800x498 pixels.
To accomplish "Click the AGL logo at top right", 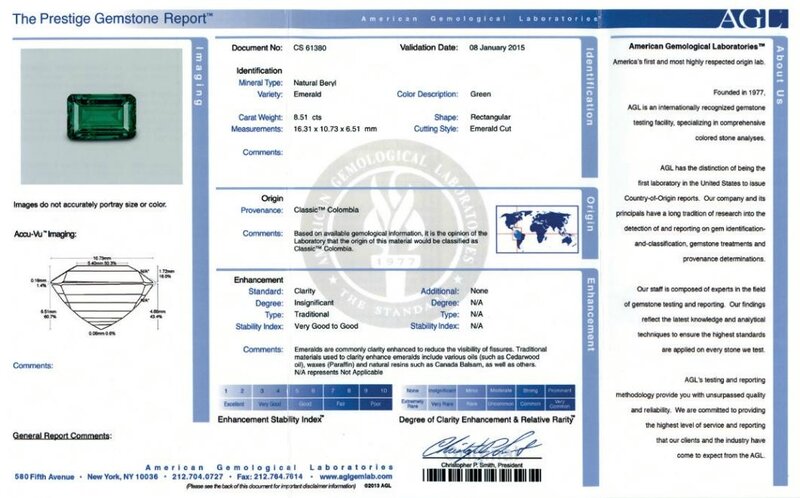I will [x=753, y=19].
